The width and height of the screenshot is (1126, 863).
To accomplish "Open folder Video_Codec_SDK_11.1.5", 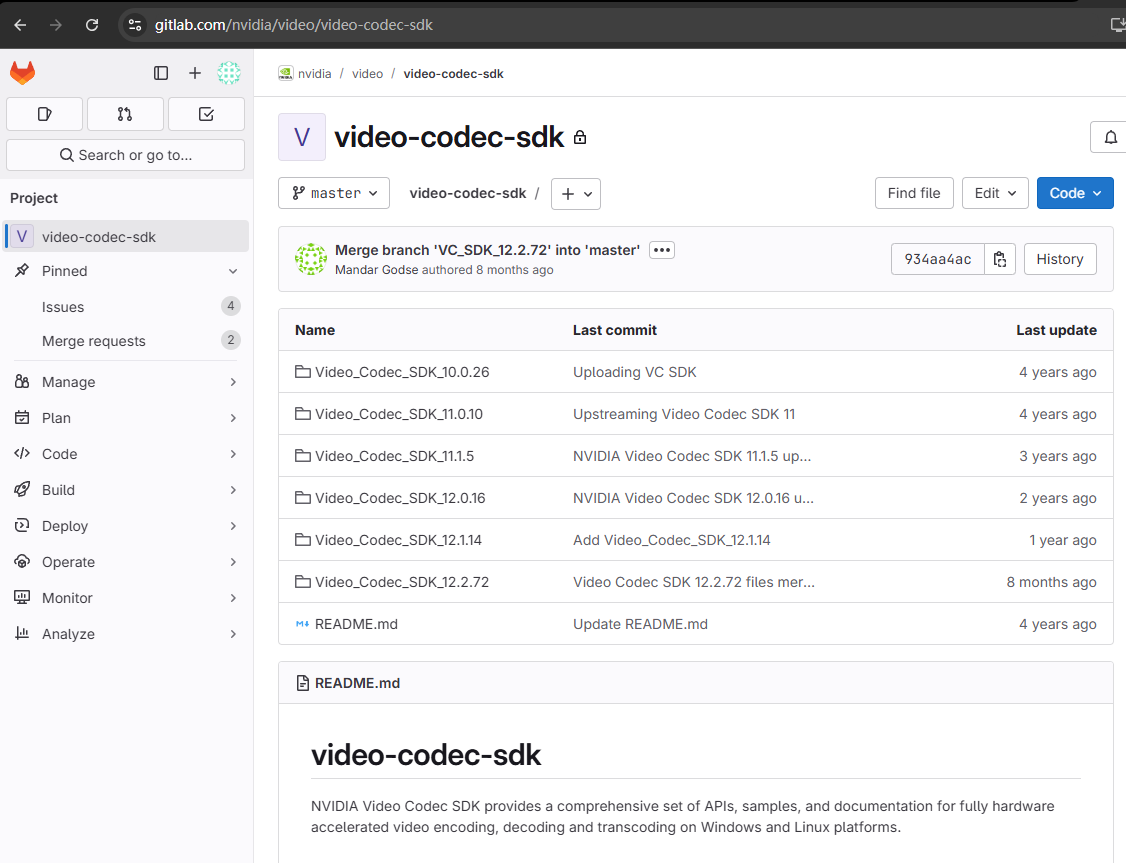I will pyautogui.click(x=394, y=456).
